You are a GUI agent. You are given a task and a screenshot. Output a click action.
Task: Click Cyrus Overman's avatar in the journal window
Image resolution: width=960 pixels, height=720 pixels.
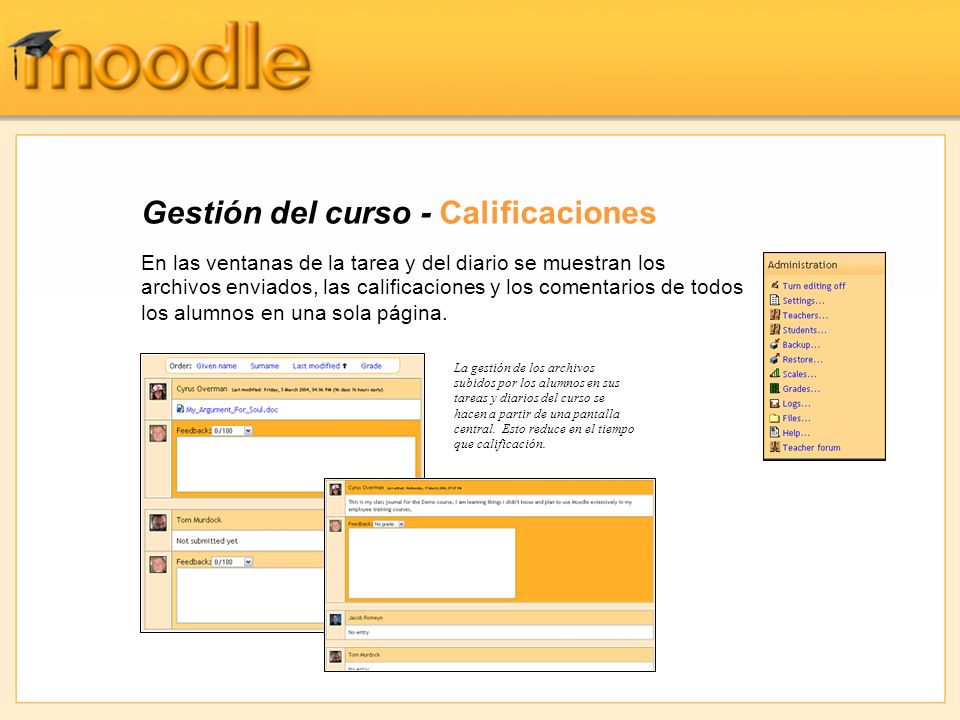pyautogui.click(x=336, y=489)
